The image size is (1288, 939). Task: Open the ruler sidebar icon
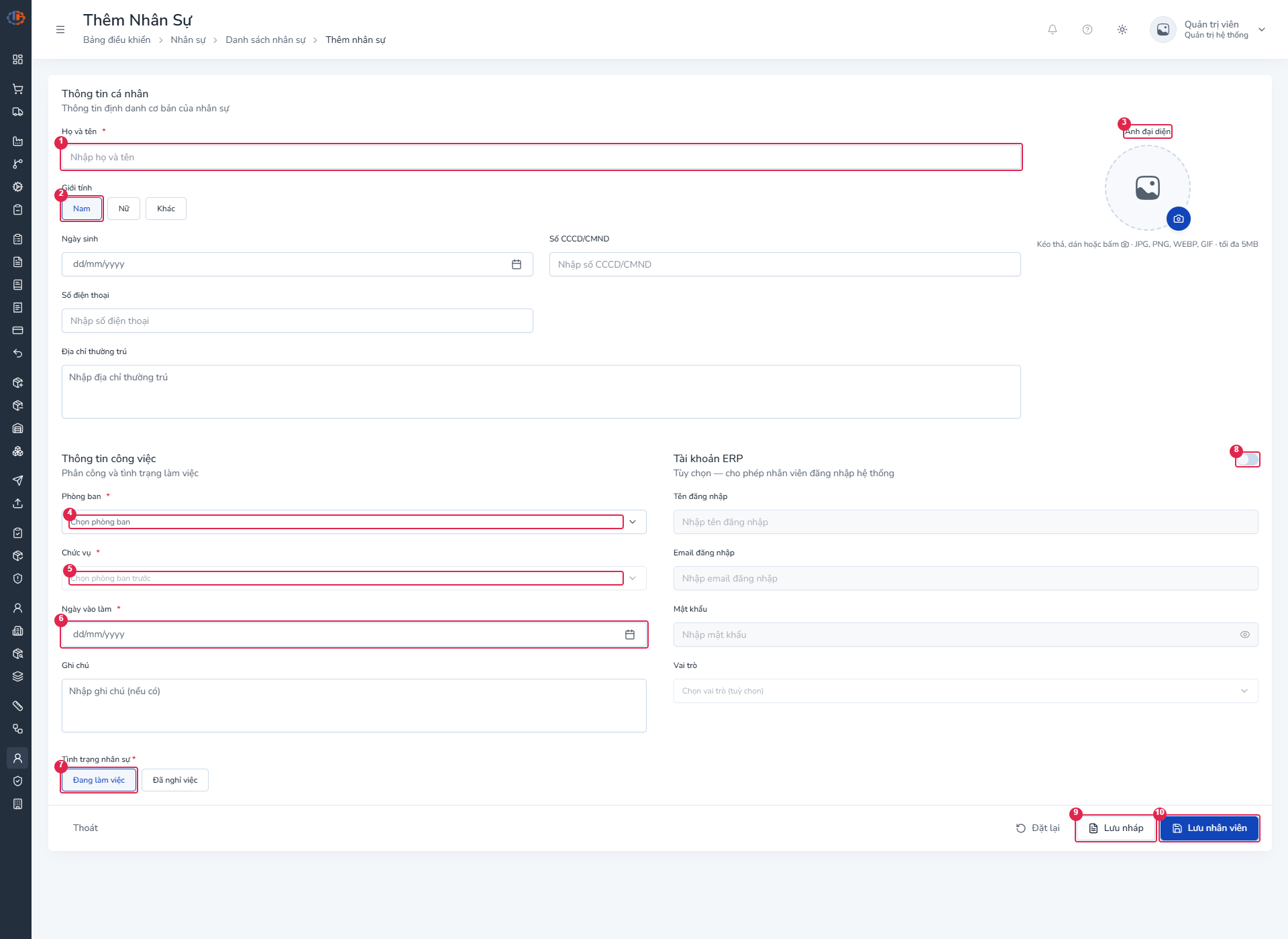[x=18, y=706]
